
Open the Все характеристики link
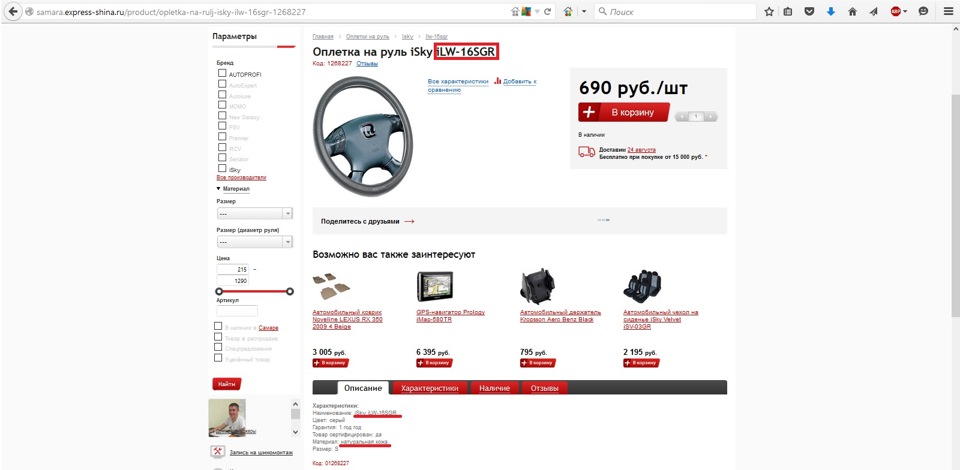[458, 81]
